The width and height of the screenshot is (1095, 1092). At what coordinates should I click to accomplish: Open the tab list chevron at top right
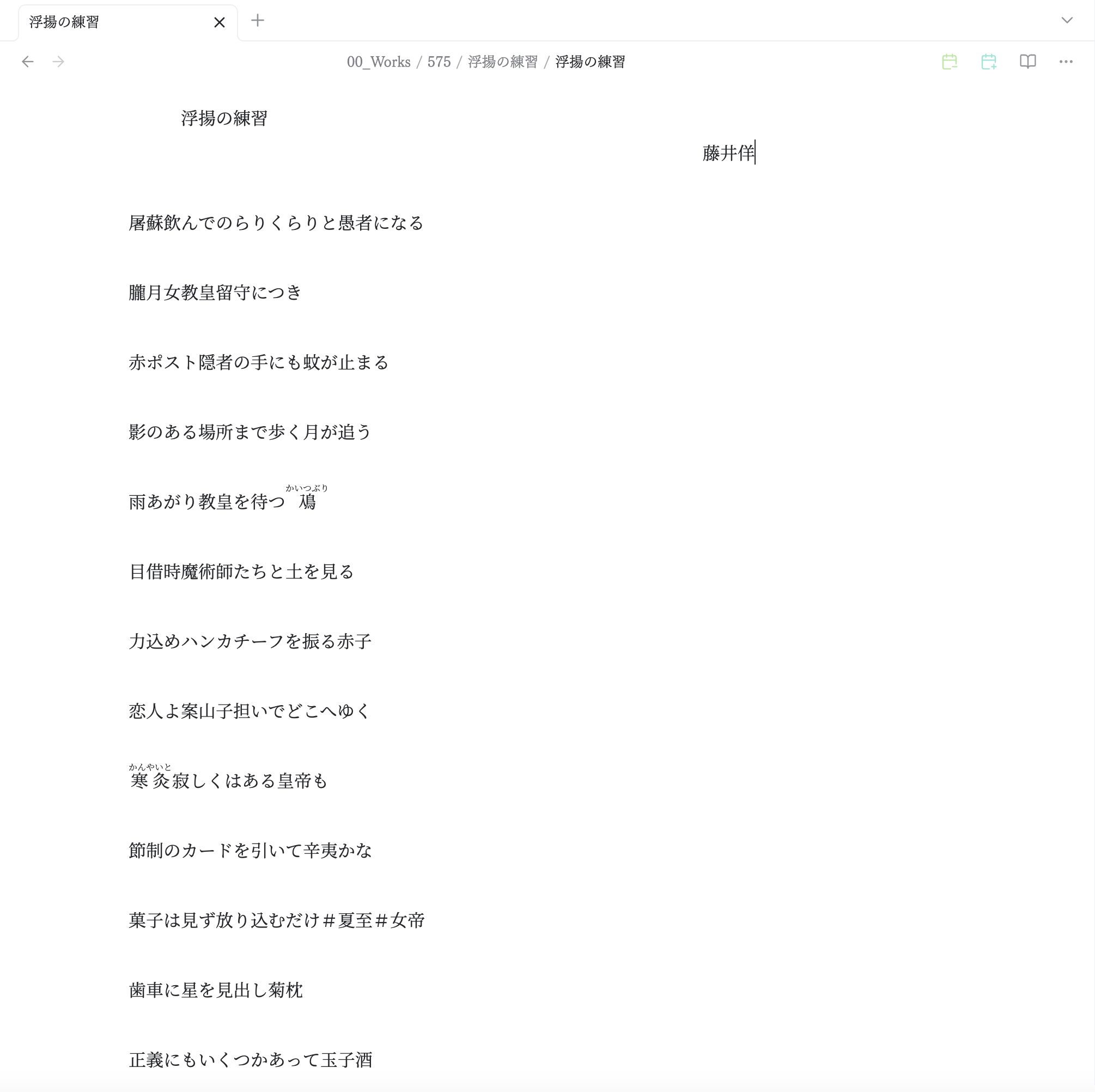pos(1068,19)
